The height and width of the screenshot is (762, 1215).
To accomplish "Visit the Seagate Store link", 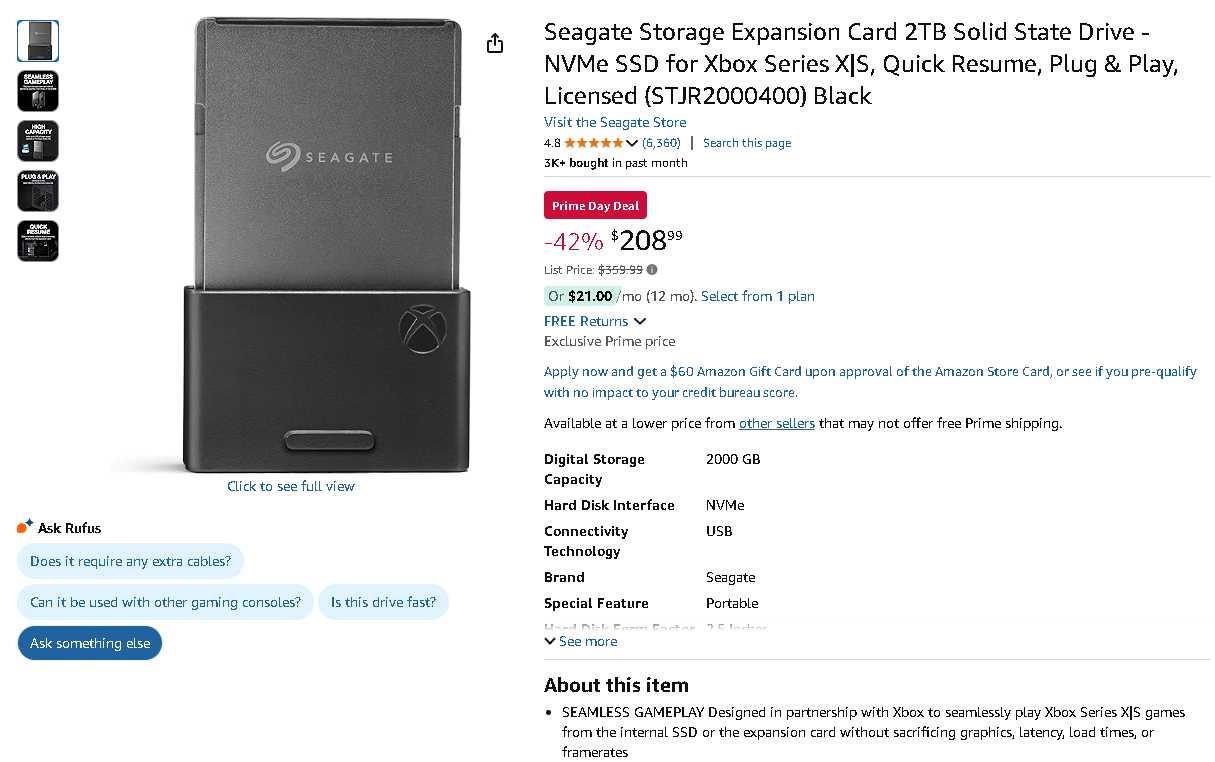I will coord(615,122).
